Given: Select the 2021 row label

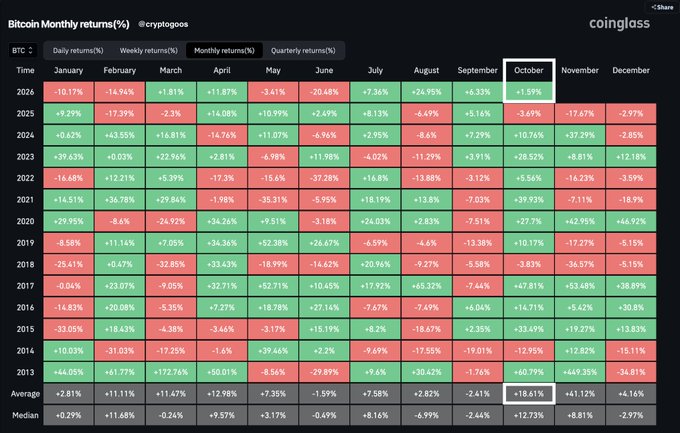Looking at the screenshot, I should point(25,200).
